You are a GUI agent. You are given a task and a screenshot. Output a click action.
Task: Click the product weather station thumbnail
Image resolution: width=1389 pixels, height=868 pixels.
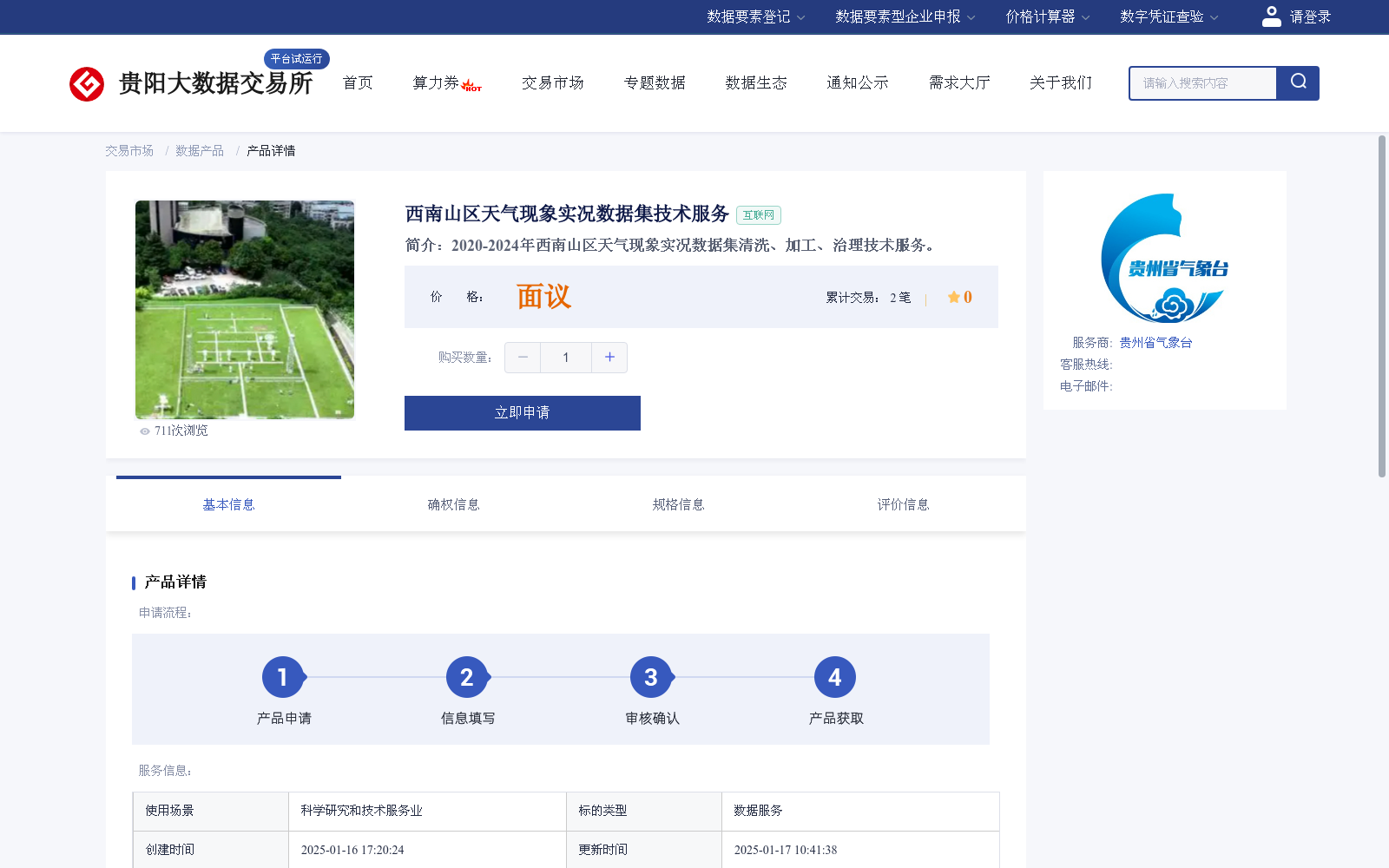(245, 310)
